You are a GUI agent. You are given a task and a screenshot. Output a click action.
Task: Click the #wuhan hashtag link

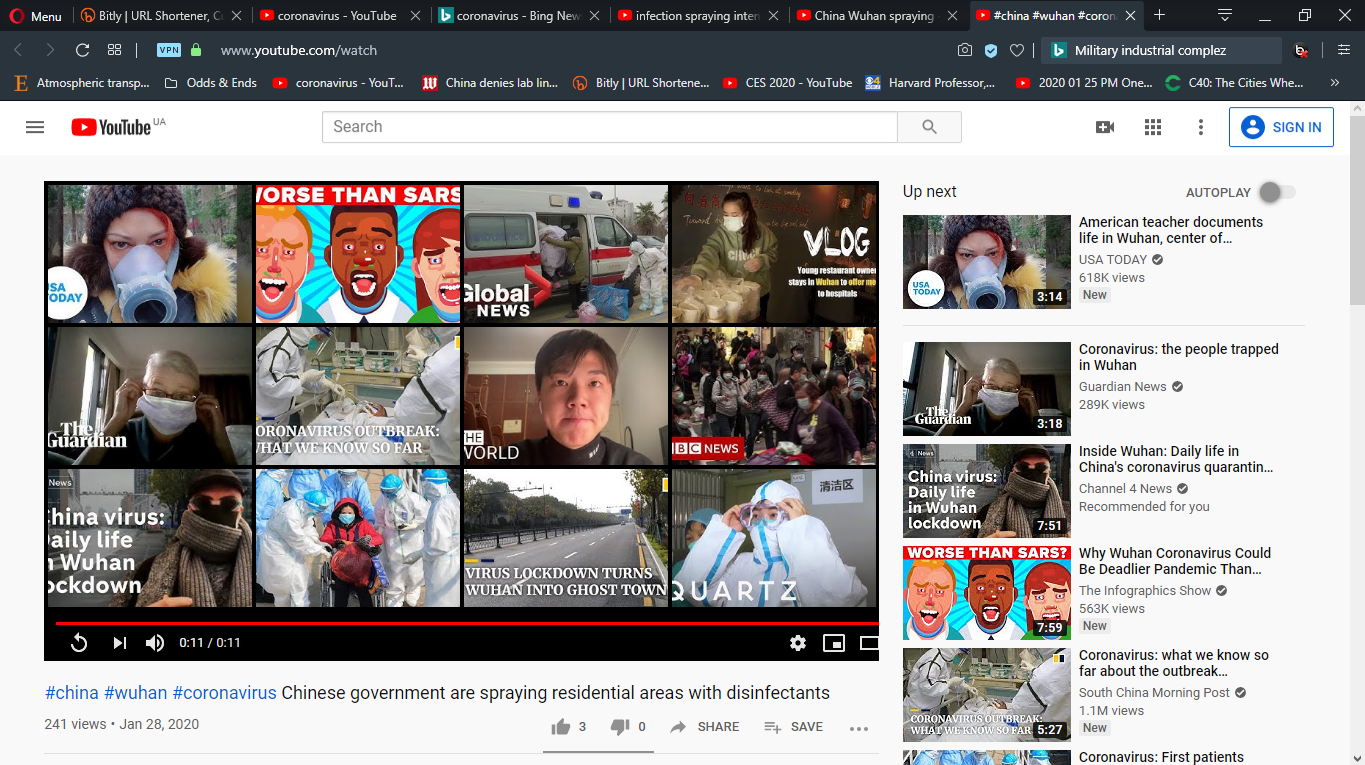135,693
